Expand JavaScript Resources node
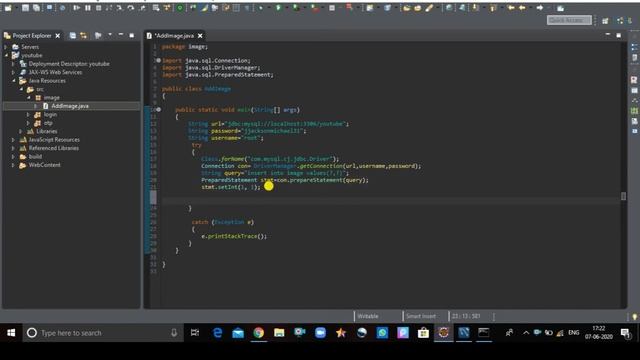The image size is (640, 360). pyautogui.click(x=13, y=140)
